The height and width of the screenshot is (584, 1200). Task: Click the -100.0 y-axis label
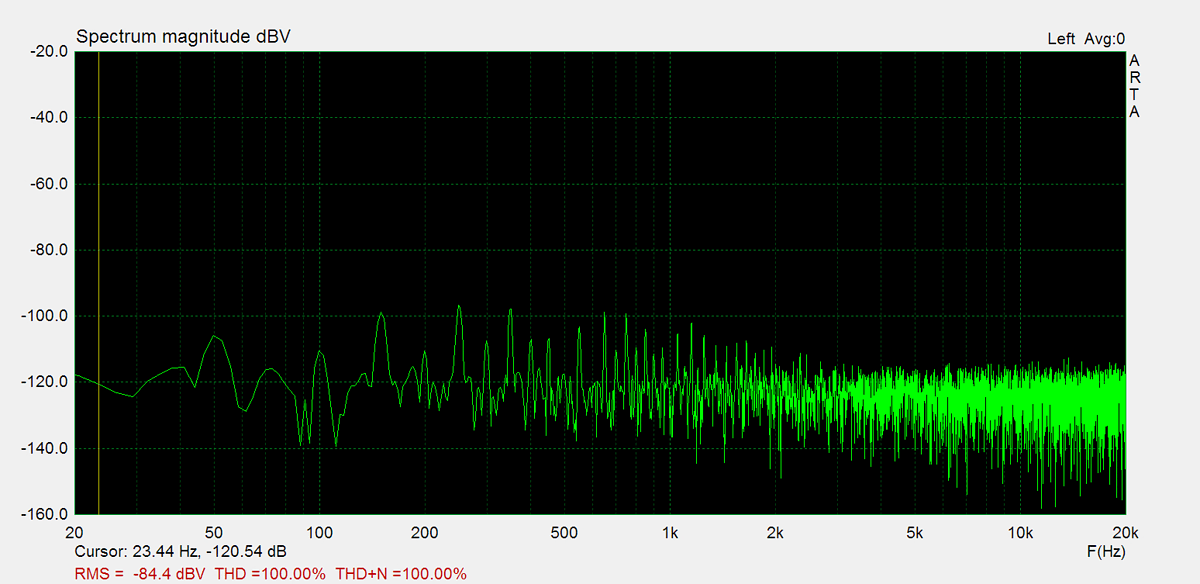coord(44,316)
